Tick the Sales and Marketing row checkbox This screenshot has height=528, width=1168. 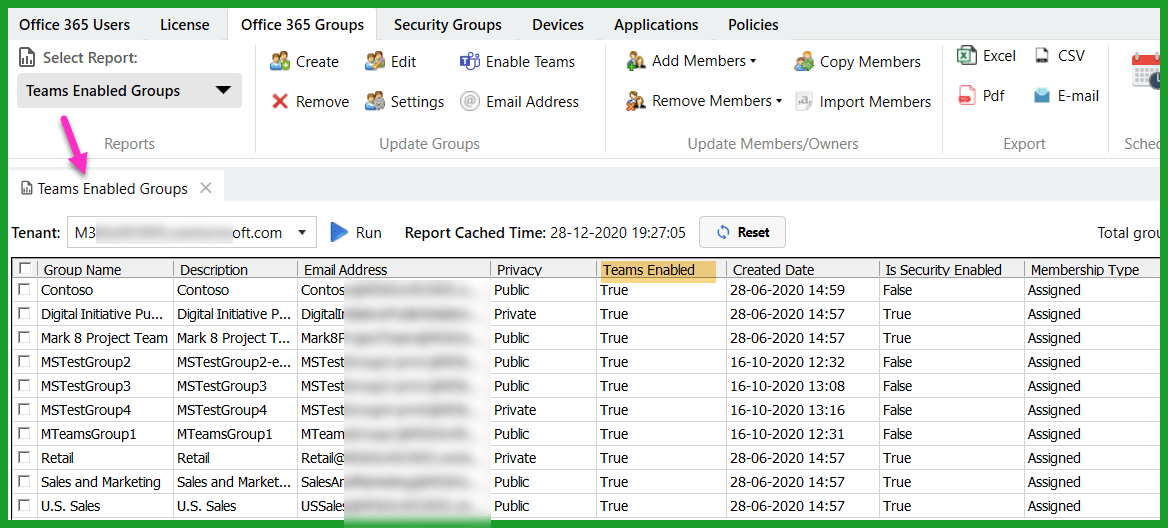click(x=25, y=481)
